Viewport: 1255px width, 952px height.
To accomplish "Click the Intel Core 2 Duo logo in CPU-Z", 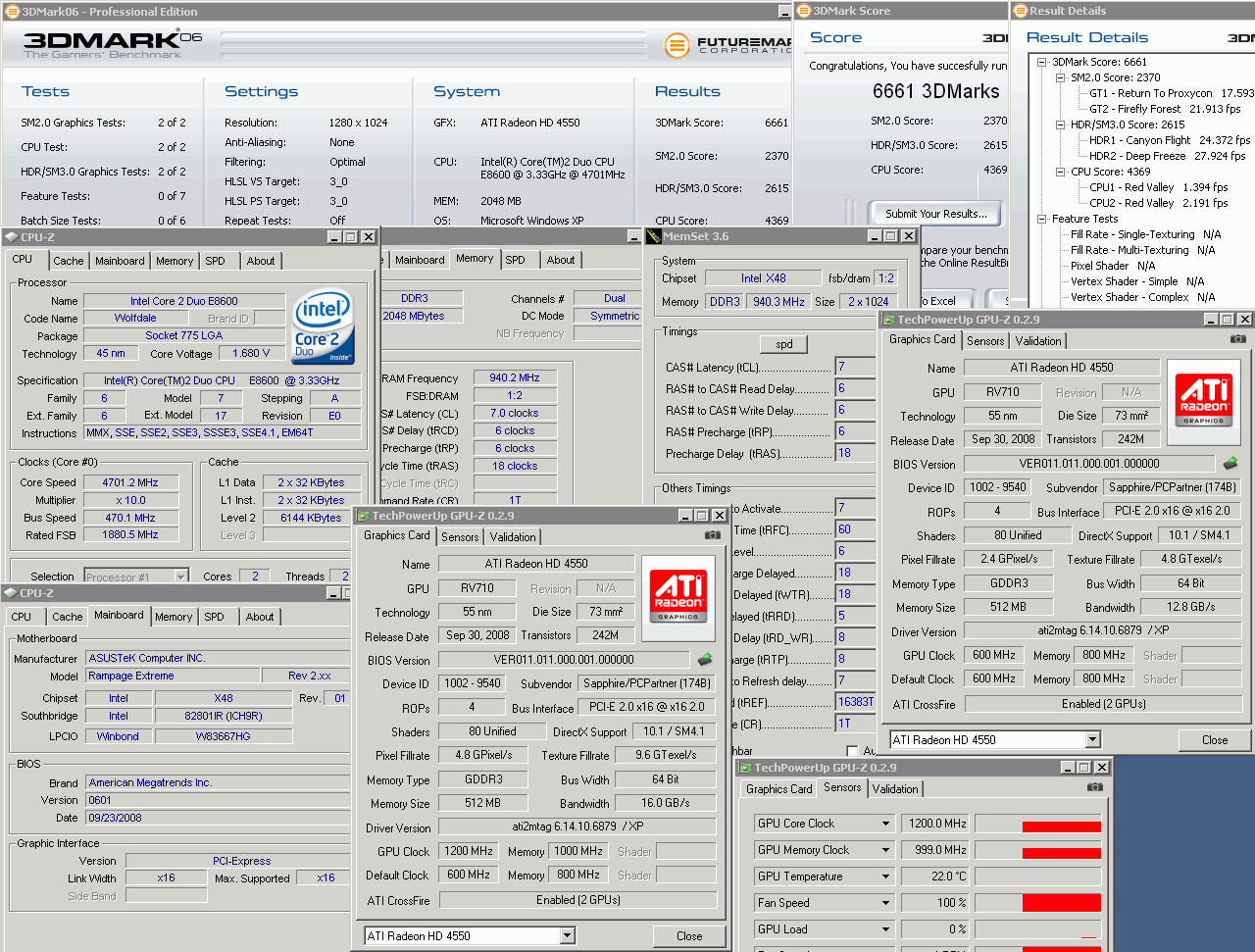I will coord(324,326).
